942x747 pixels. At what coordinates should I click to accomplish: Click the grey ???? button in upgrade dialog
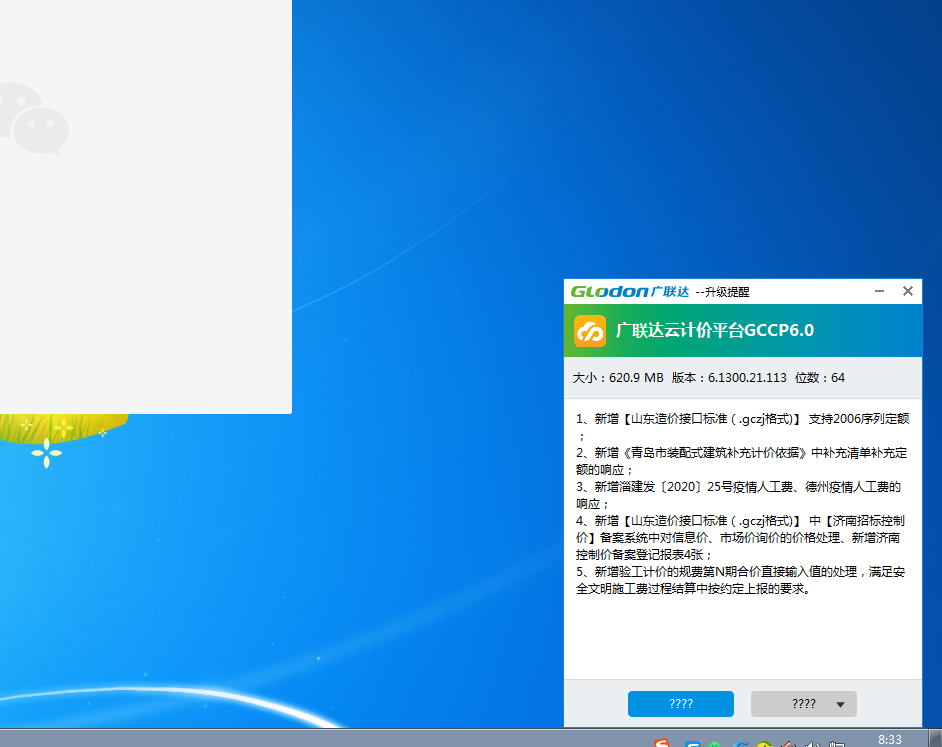804,704
